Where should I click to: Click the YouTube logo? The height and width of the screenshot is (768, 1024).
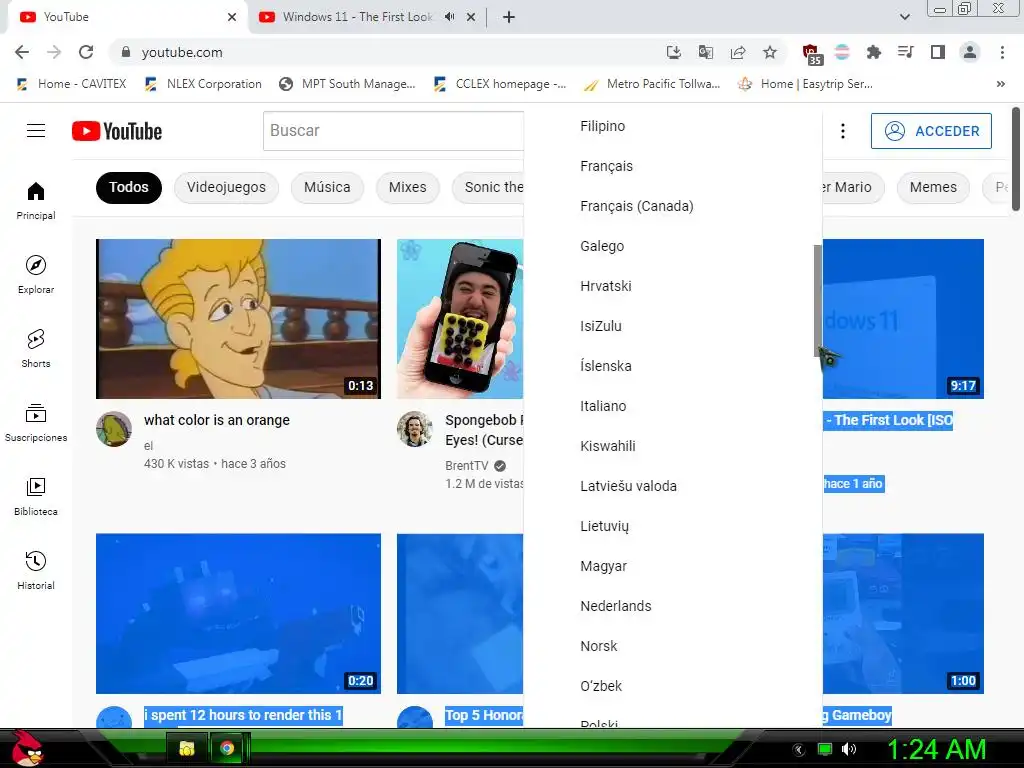point(117,131)
